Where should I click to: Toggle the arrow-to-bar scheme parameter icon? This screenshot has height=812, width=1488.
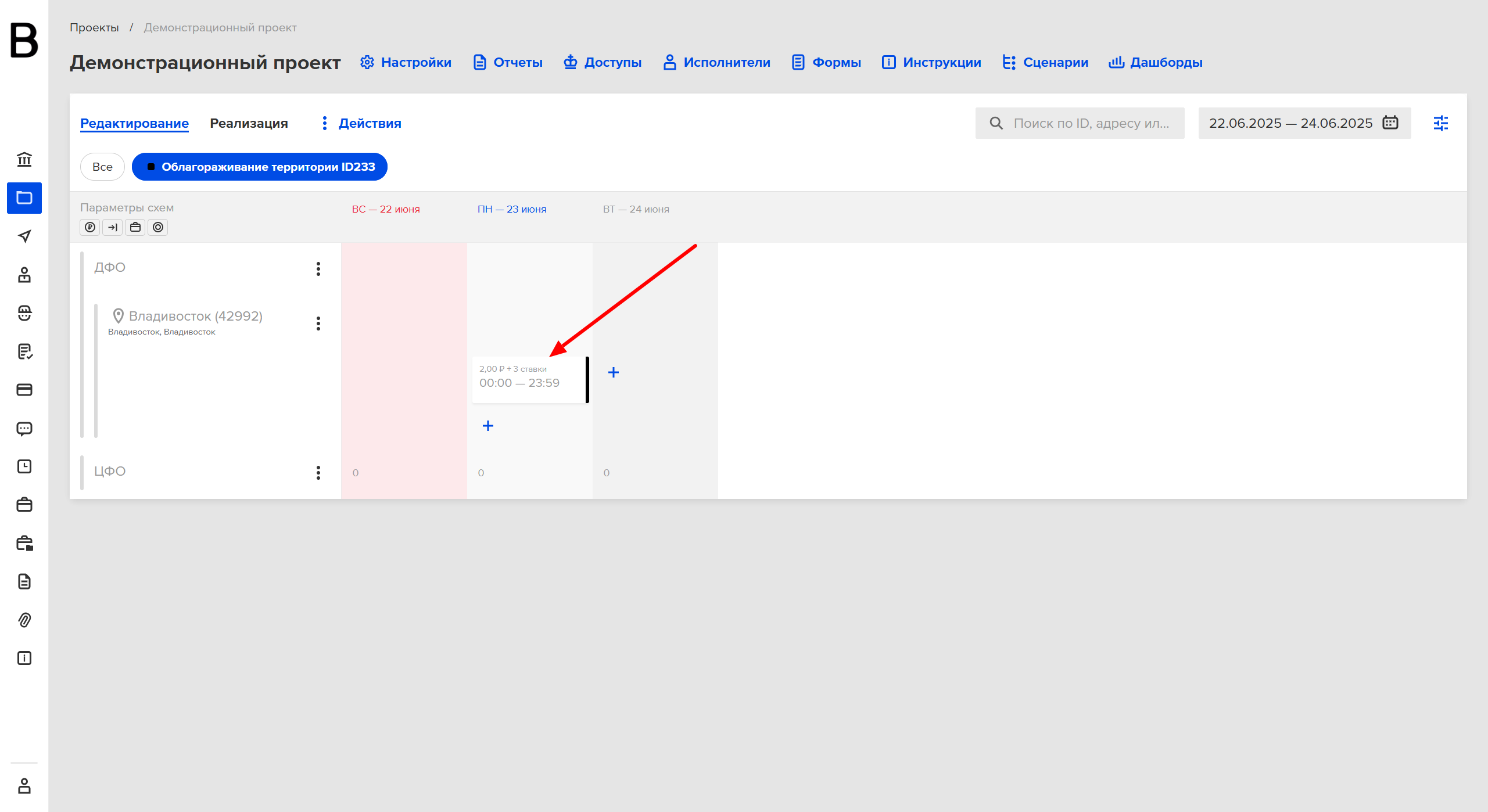113,227
